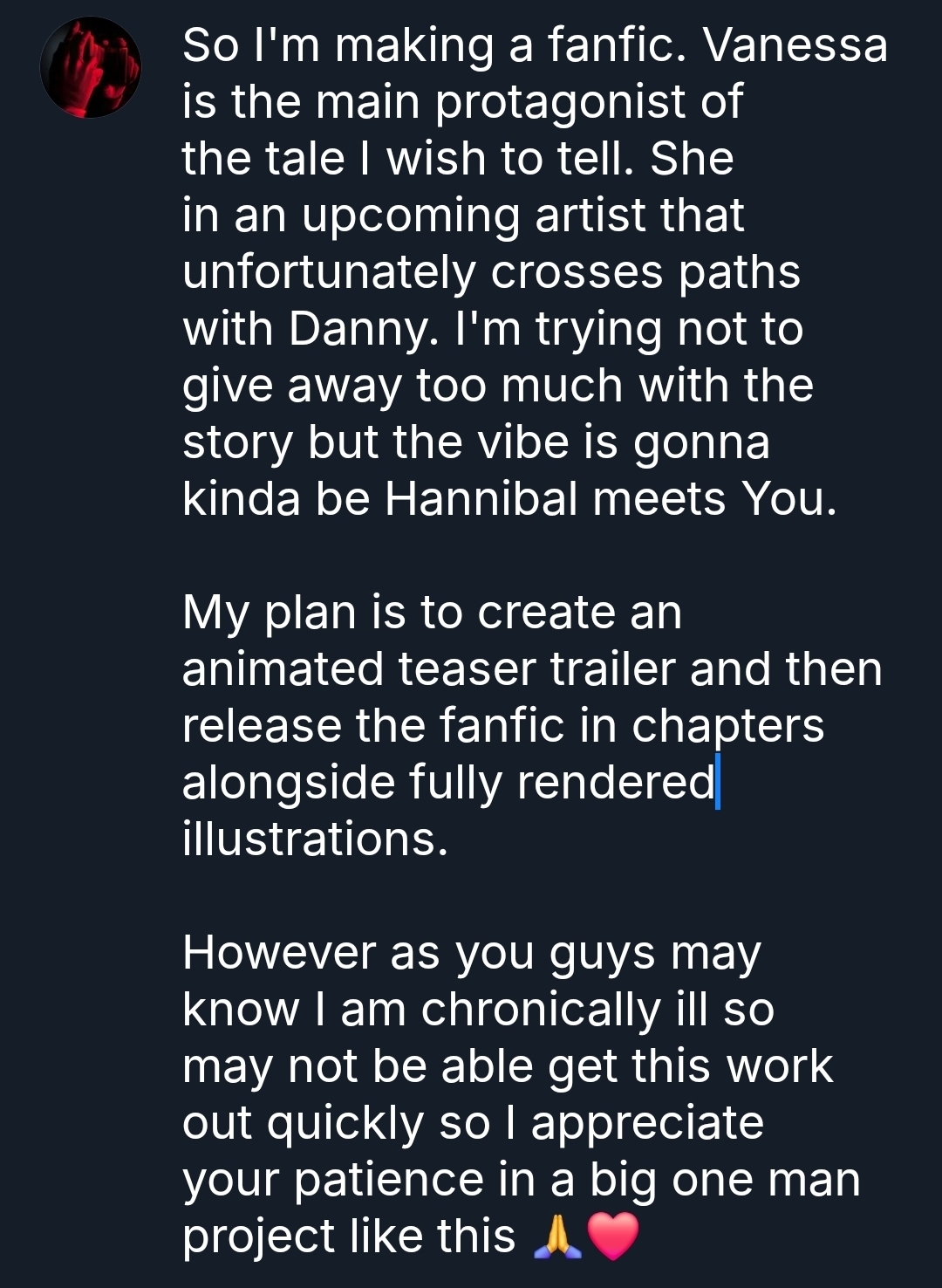Click the word "You." ending the first paragraph
This screenshot has width=942, height=1288.
tap(788, 499)
